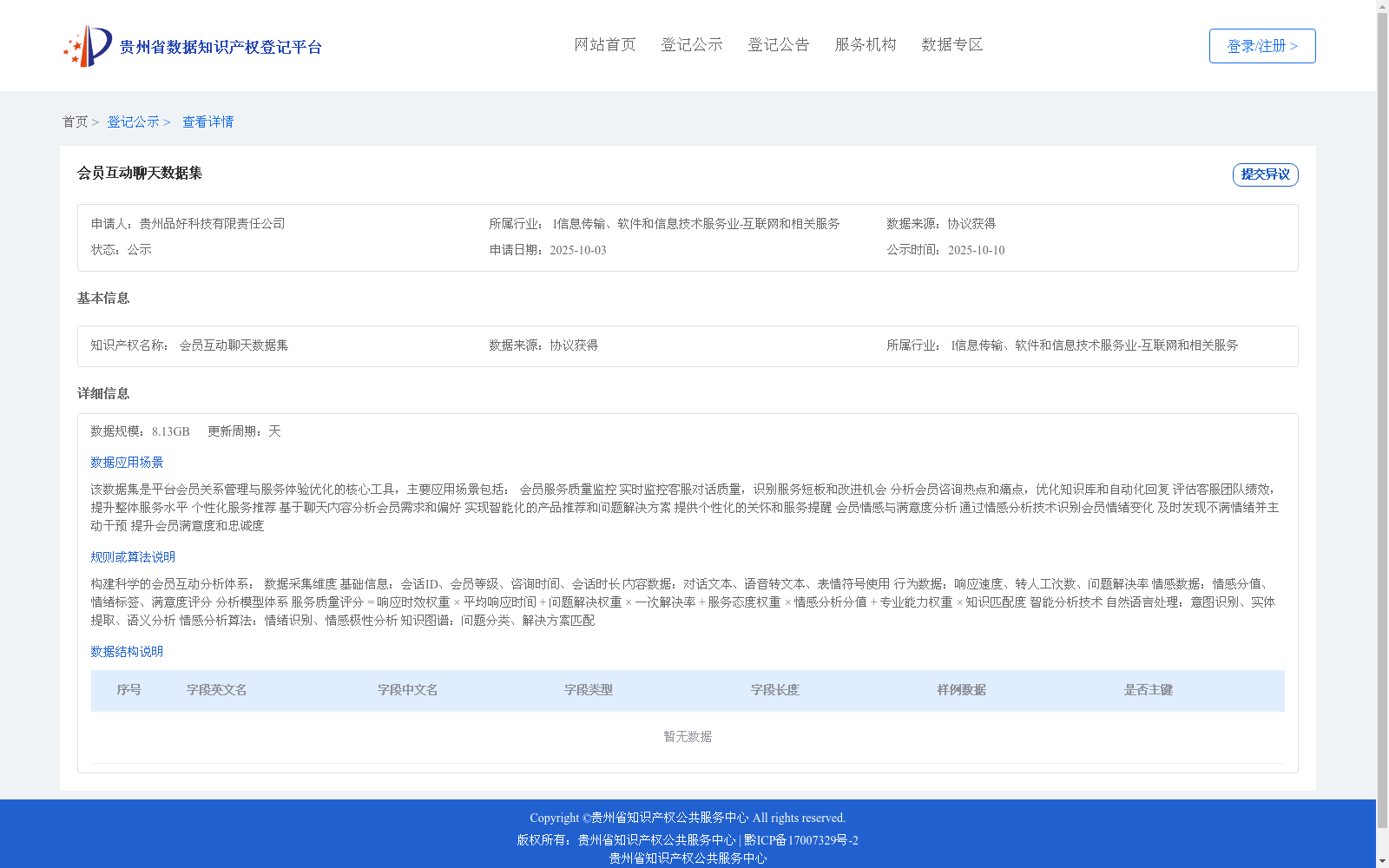
Task: Click the 详细信息 section heading
Action: coord(103,394)
